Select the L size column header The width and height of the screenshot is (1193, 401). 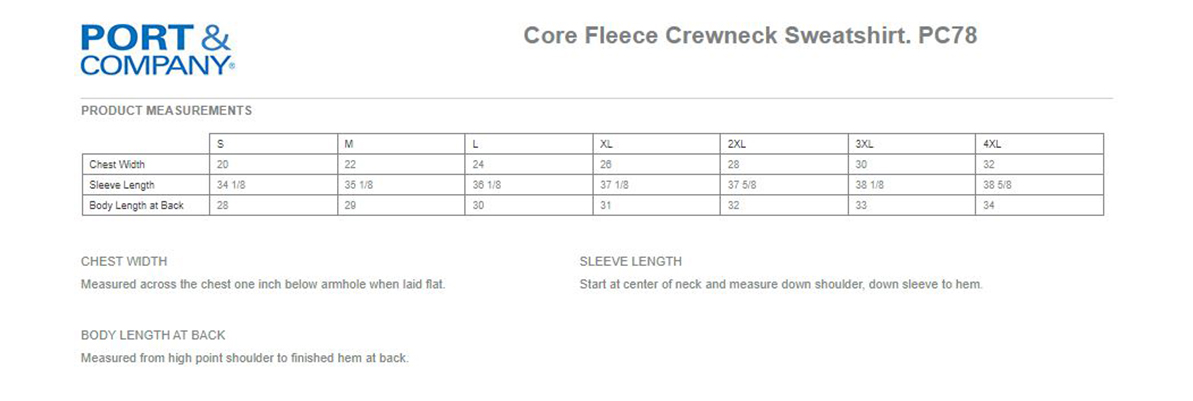(476, 144)
